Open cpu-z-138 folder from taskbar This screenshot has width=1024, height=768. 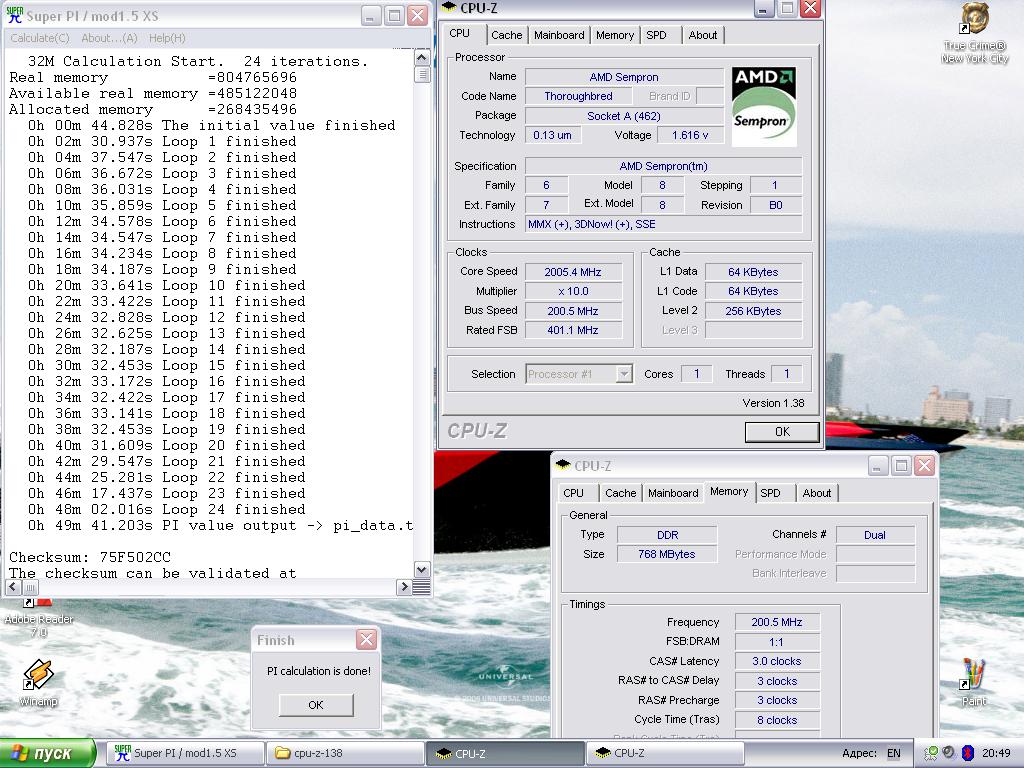pyautogui.click(x=346, y=753)
